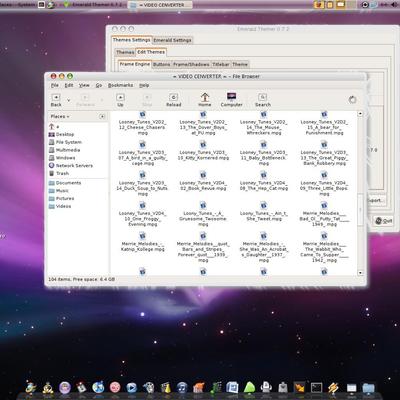The image size is (400, 400).
Task: Open the Help menu
Action: (x=144, y=85)
